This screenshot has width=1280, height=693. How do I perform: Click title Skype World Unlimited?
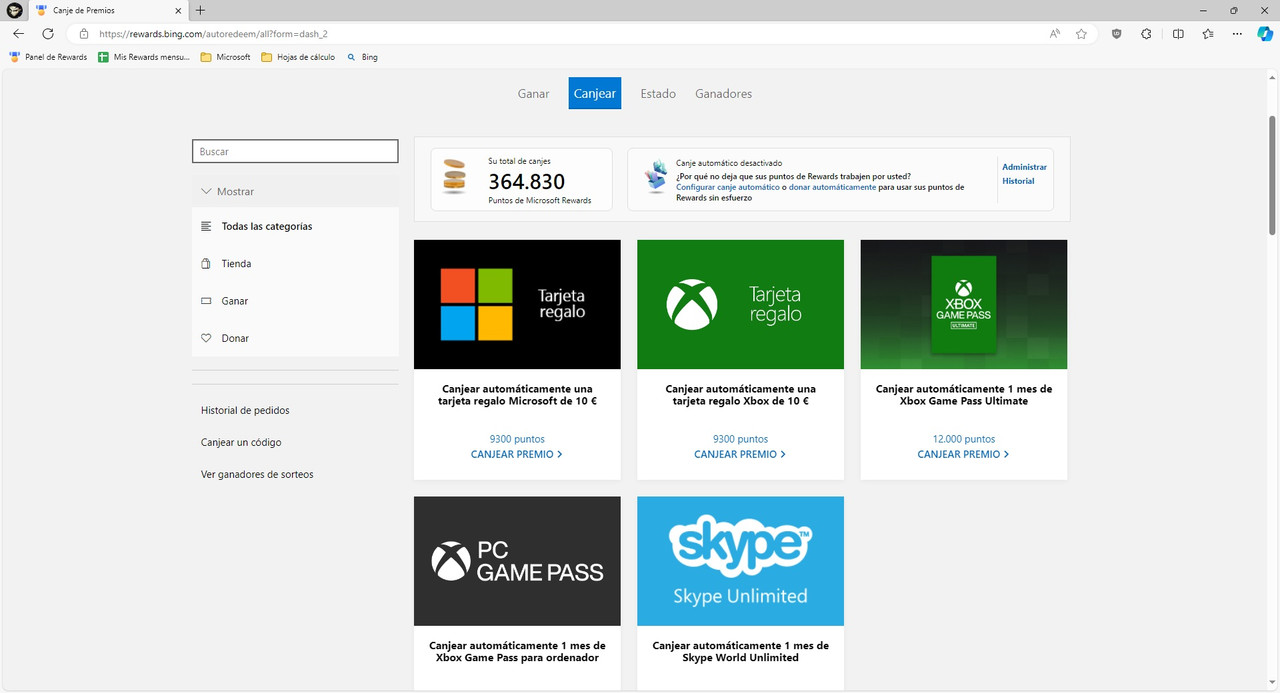click(x=740, y=652)
